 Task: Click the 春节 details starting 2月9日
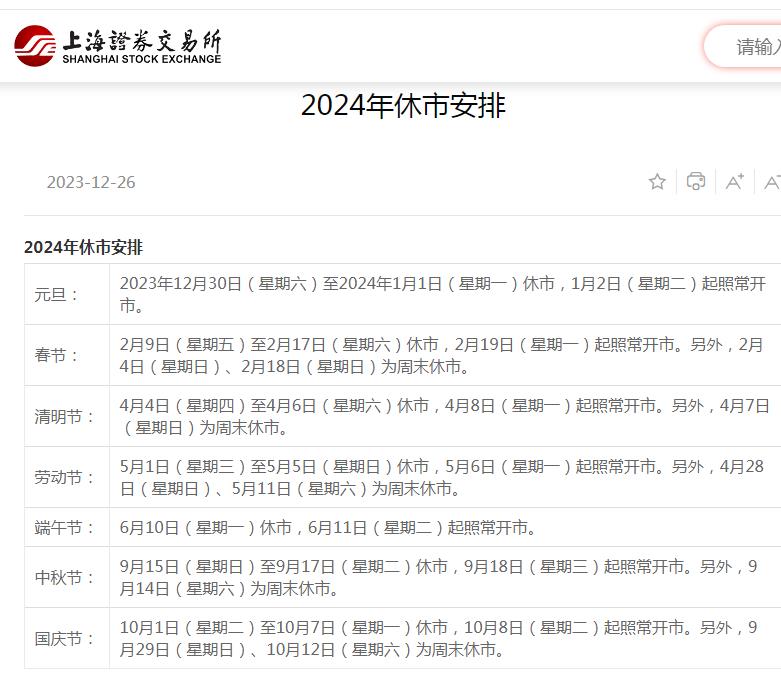pos(441,355)
